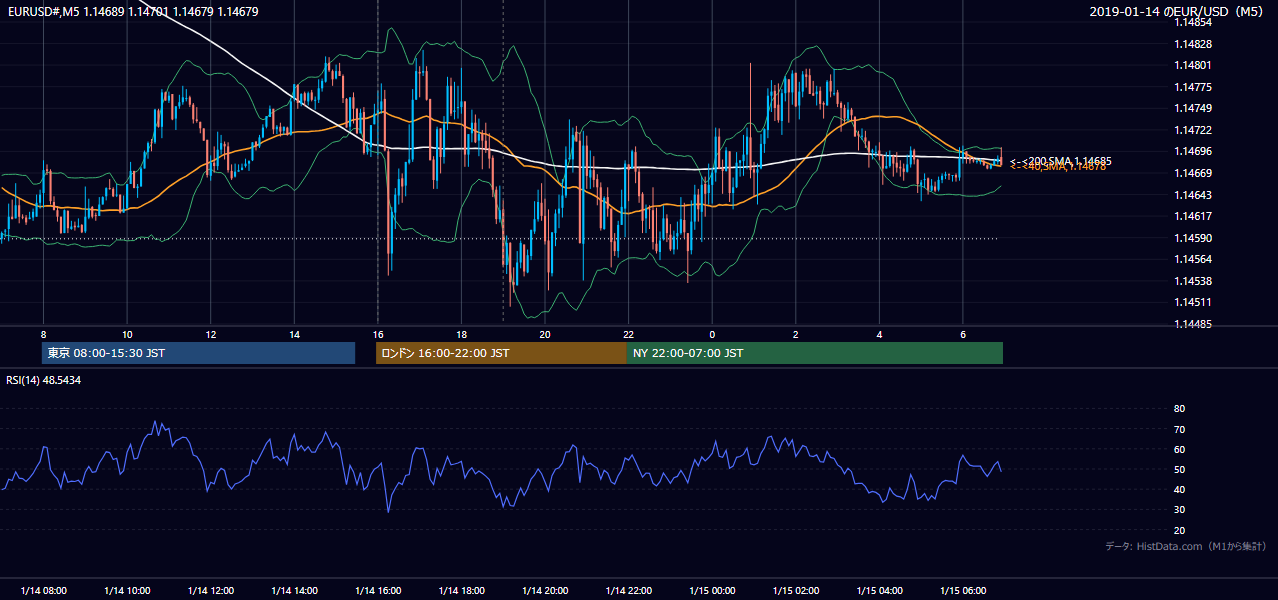
Task: Click price axis label 1.14696
Action: (x=1194, y=151)
